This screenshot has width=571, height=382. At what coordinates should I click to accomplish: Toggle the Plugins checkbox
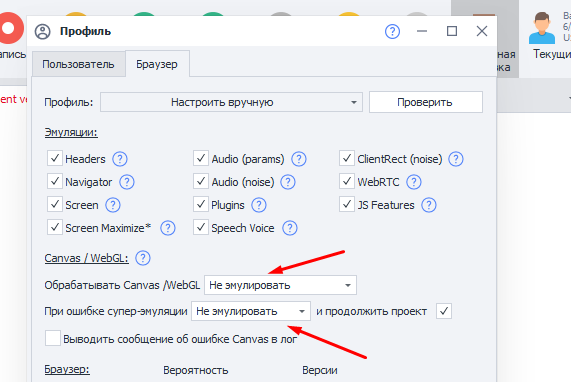click(201, 204)
